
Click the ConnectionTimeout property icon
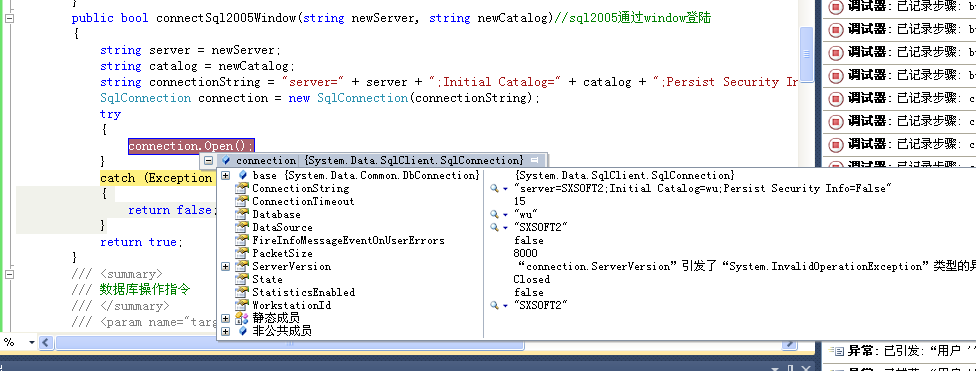[x=242, y=201]
